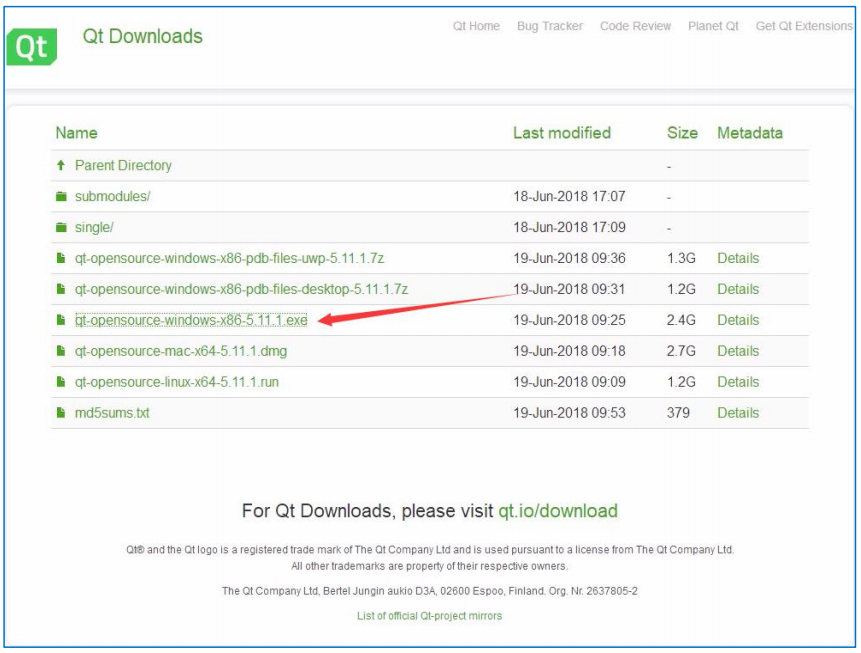Viewport: 861px width, 653px height.
Task: Click date 18-Jun-2018 17:07
Action: (569, 197)
